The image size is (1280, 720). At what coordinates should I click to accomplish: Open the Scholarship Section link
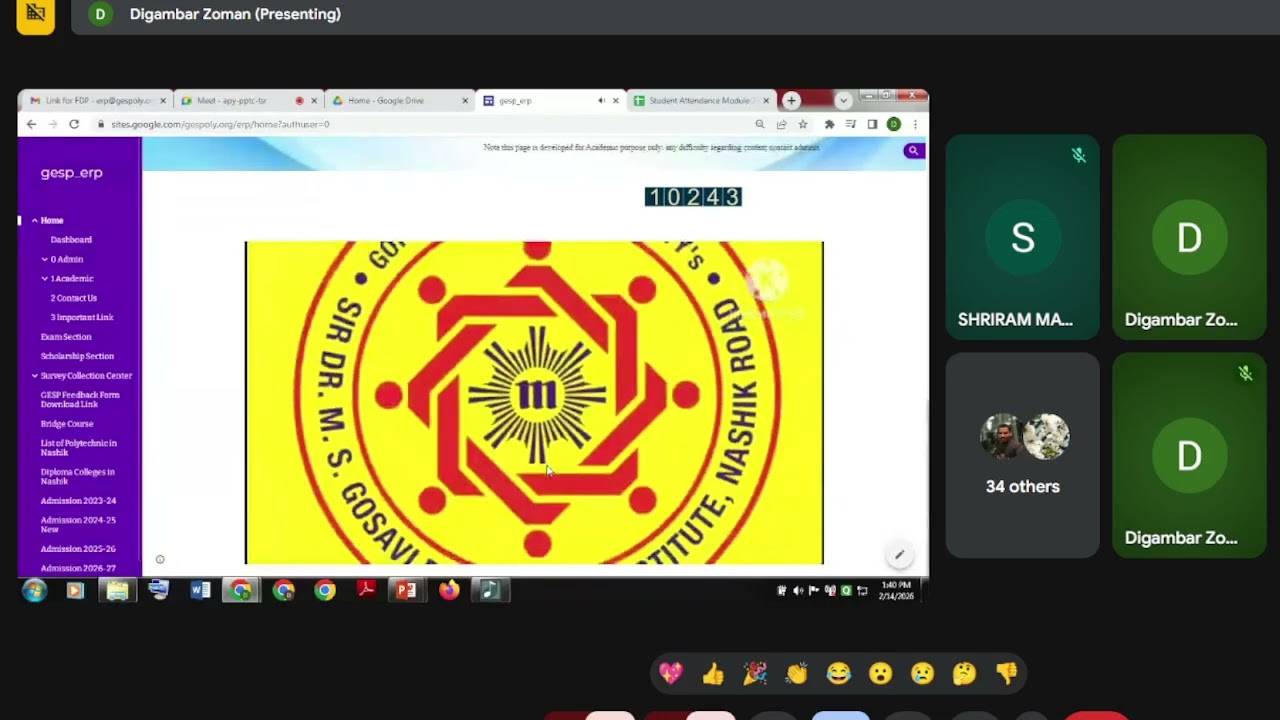click(77, 356)
